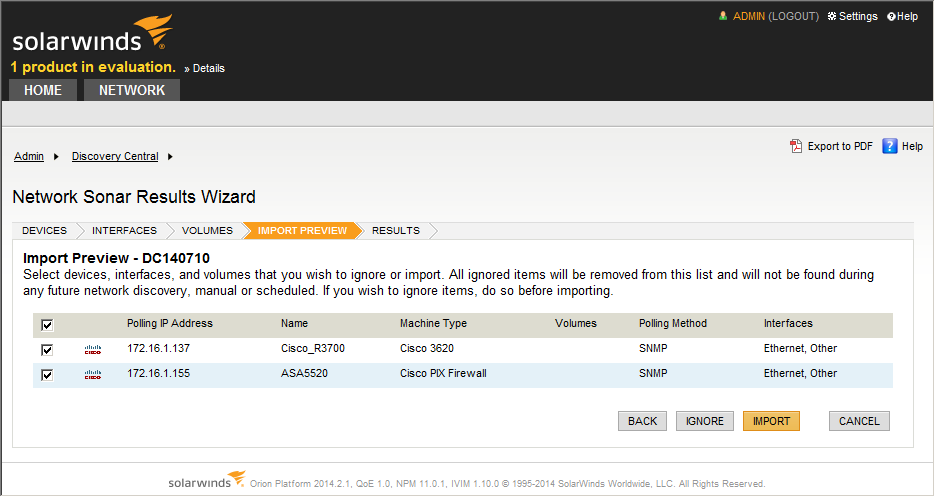The height and width of the screenshot is (497, 935).
Task: Go to the VOLUMES wizard step
Action: 208,230
